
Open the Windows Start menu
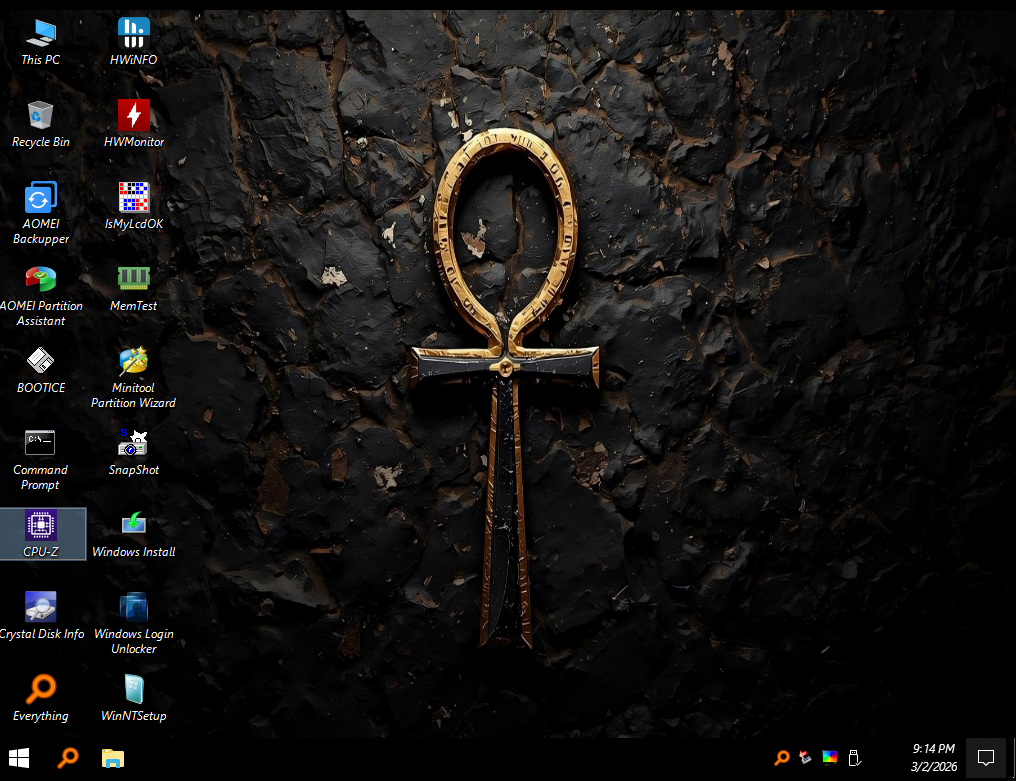tap(19, 758)
